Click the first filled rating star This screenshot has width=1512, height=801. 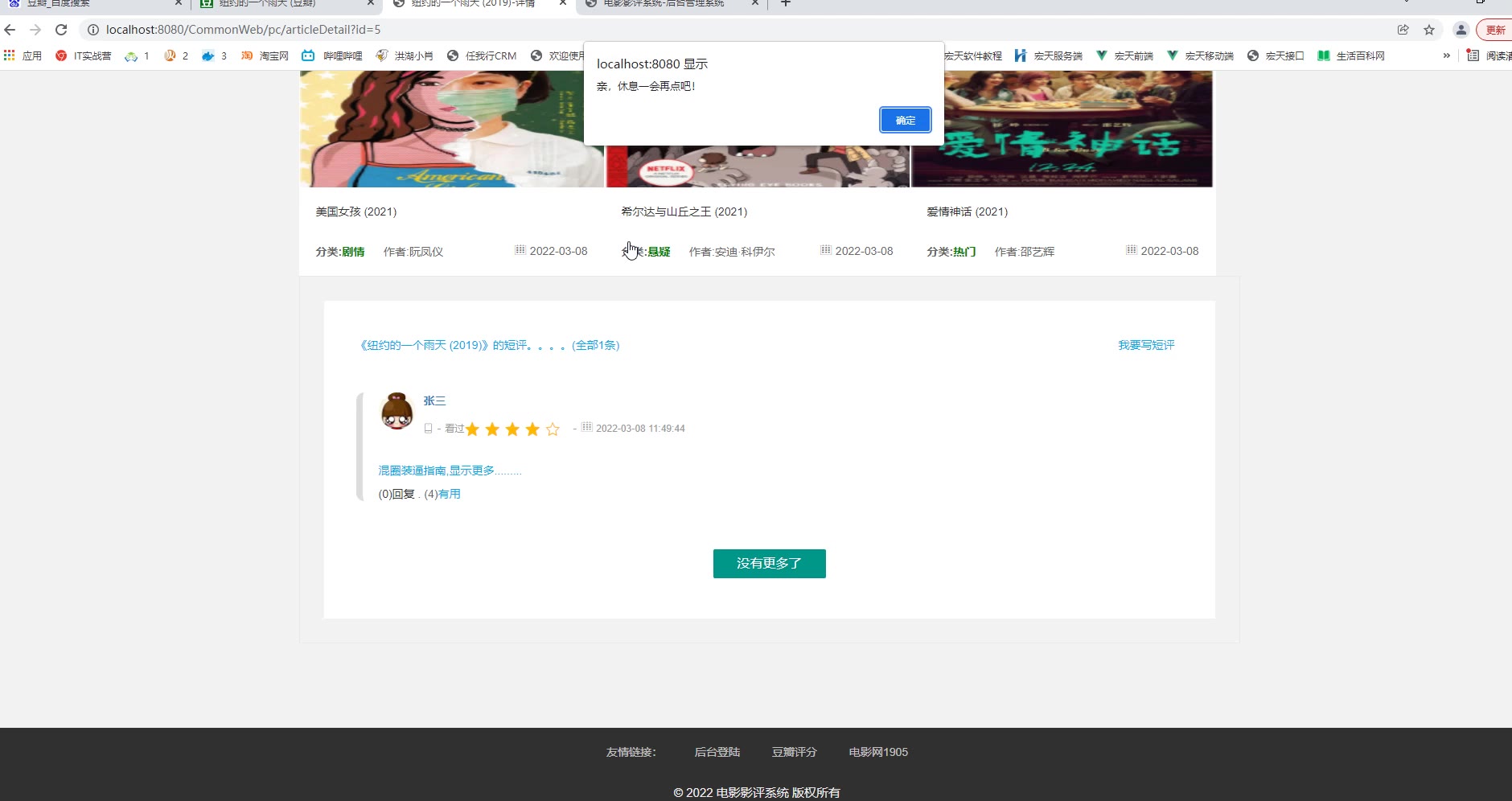pyautogui.click(x=472, y=429)
